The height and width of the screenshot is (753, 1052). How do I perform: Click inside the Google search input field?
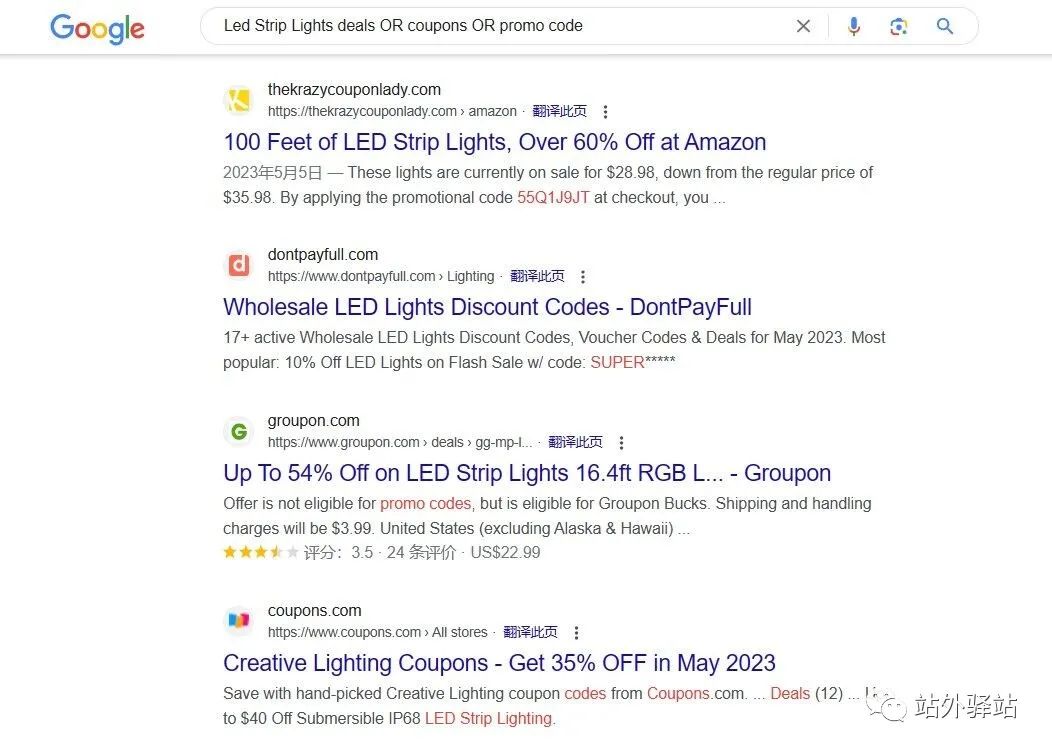[x=500, y=26]
